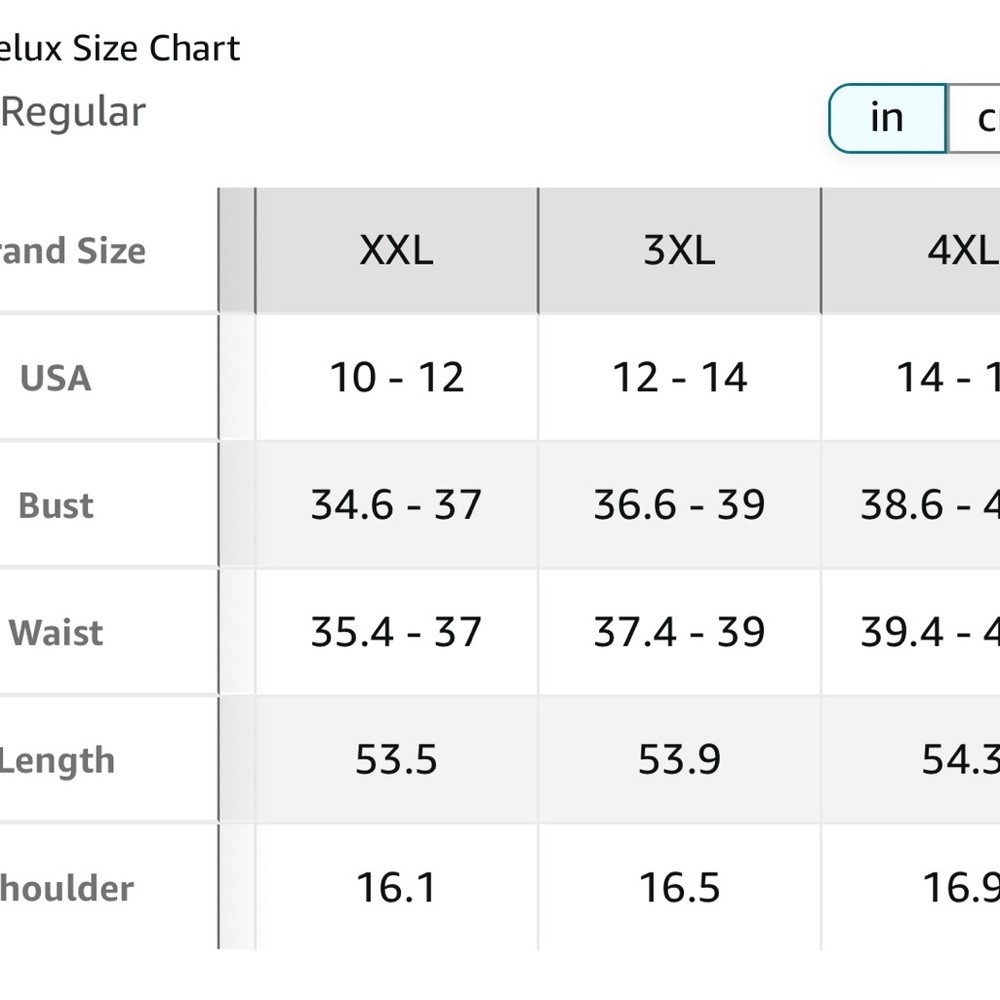Click XXL USA size 10 - 12 cell
The image size is (1000, 1000).
[397, 377]
